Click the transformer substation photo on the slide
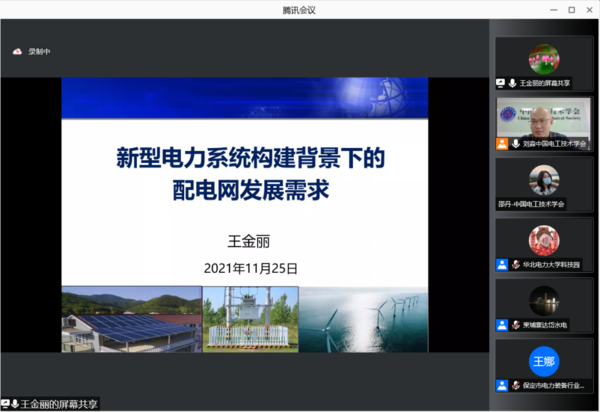This screenshot has height=412, width=600. (250, 319)
